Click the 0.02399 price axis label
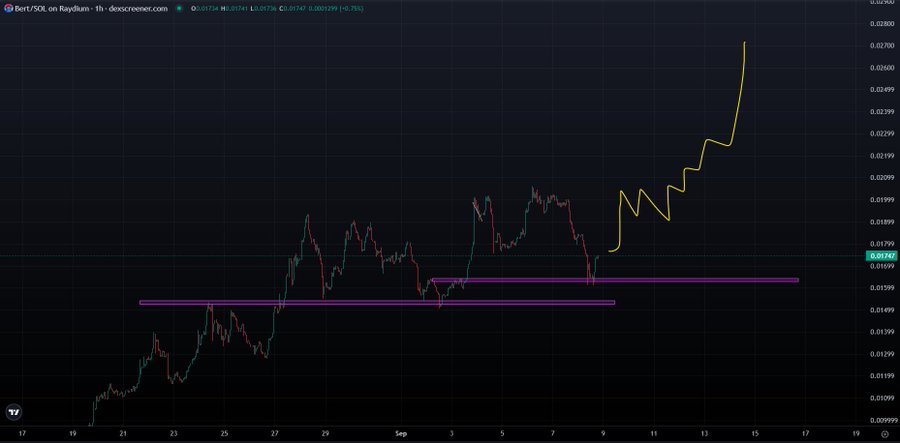The image size is (900, 443). pyautogui.click(x=883, y=111)
